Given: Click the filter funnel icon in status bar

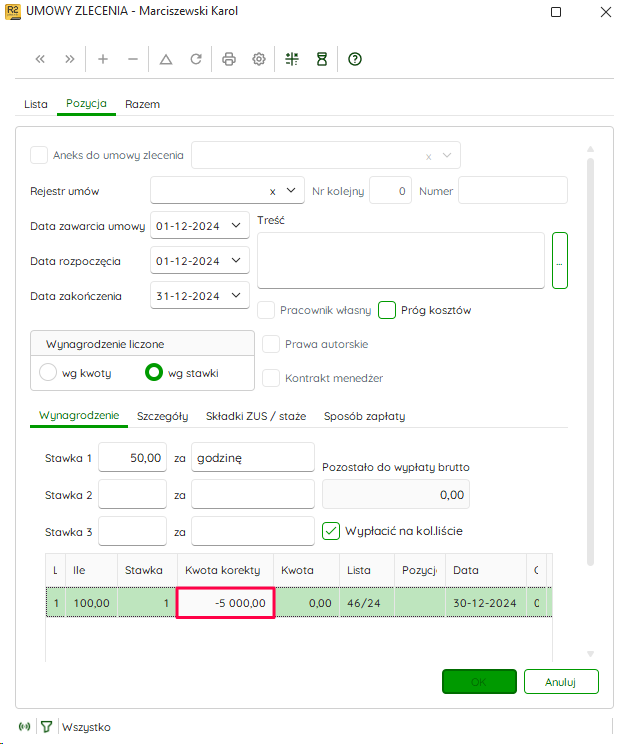Looking at the screenshot, I should click(x=46, y=726).
